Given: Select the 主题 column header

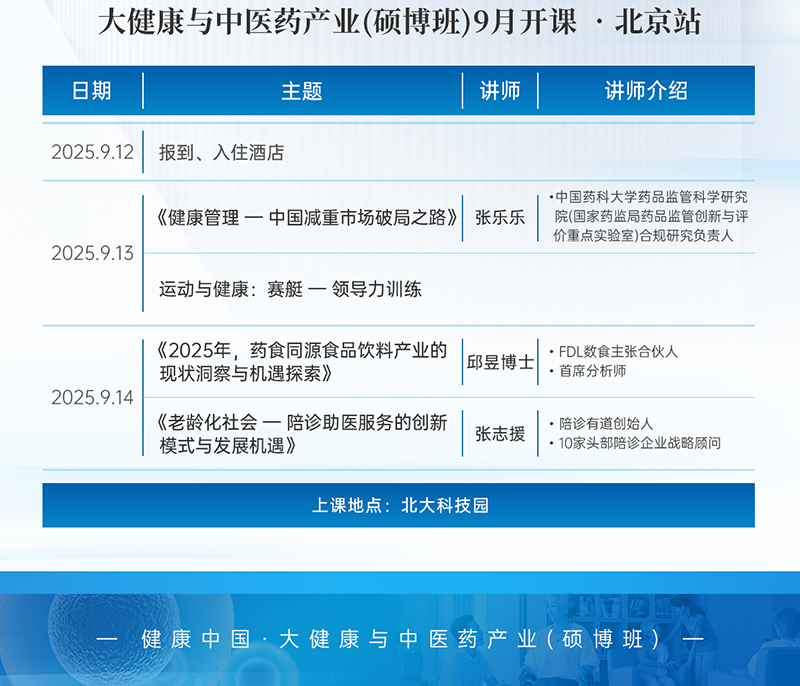Looking at the screenshot, I should point(301,91).
